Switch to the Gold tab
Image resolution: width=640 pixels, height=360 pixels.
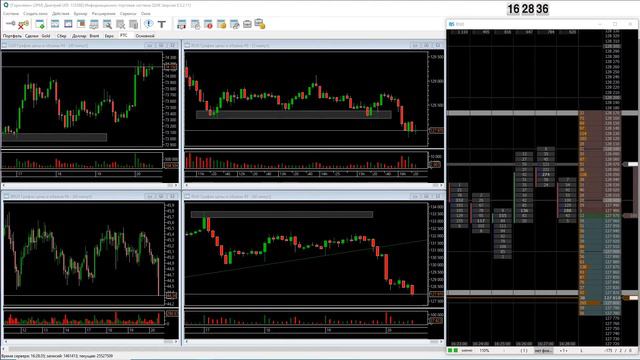pos(46,36)
